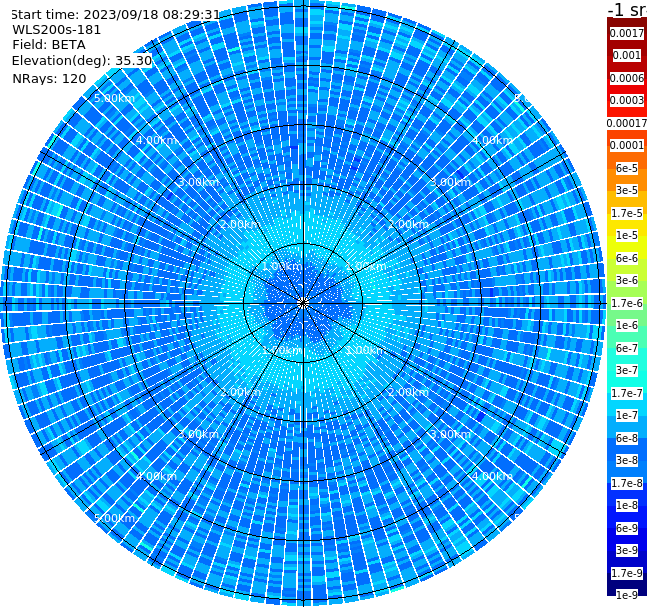Select the 1e-6 colorbar tick

tap(627, 325)
